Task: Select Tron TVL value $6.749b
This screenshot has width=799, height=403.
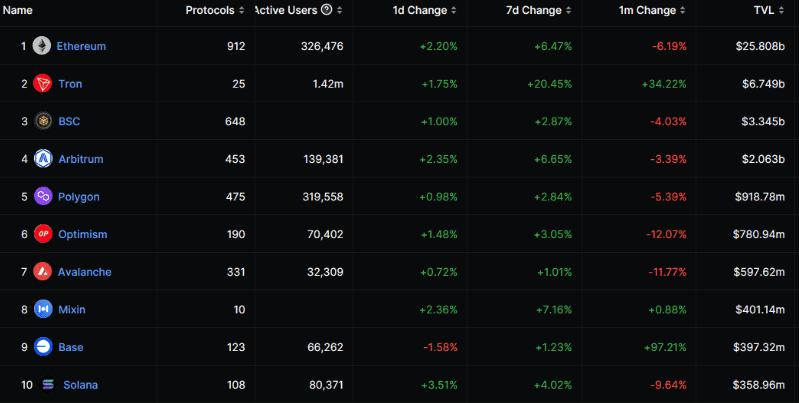Action: [763, 84]
